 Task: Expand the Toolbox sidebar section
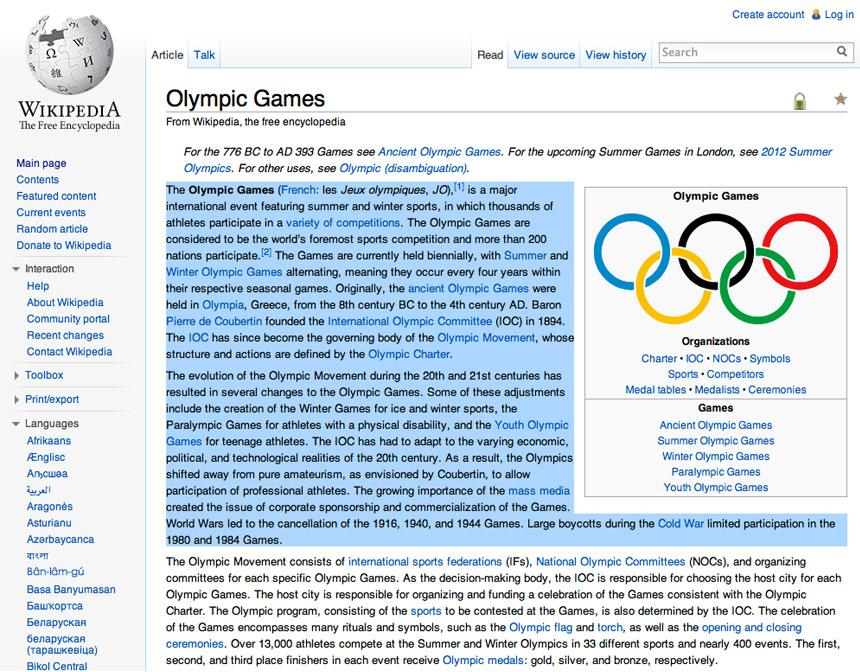click(16, 375)
